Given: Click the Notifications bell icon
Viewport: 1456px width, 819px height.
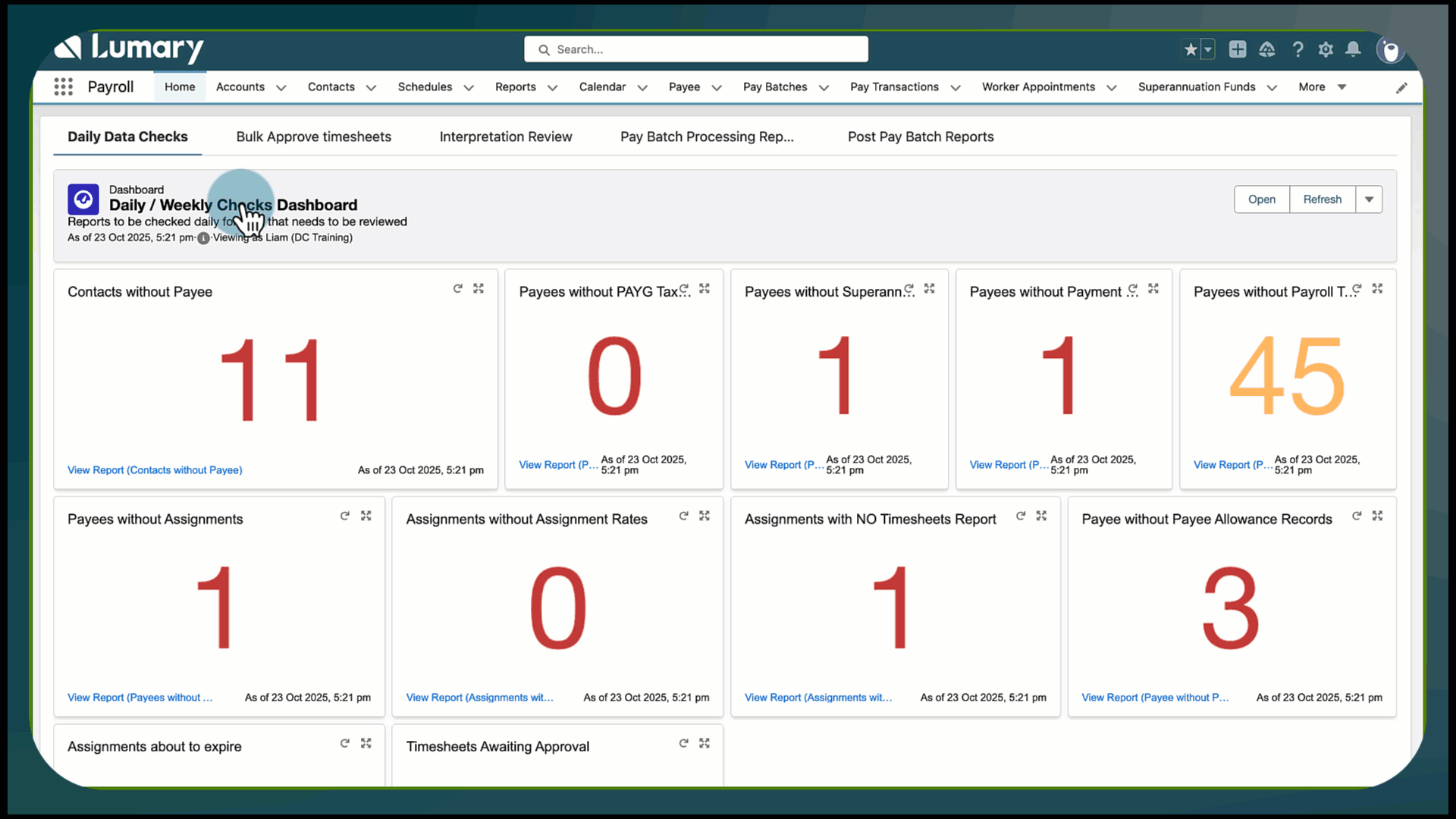Looking at the screenshot, I should click(x=1353, y=49).
